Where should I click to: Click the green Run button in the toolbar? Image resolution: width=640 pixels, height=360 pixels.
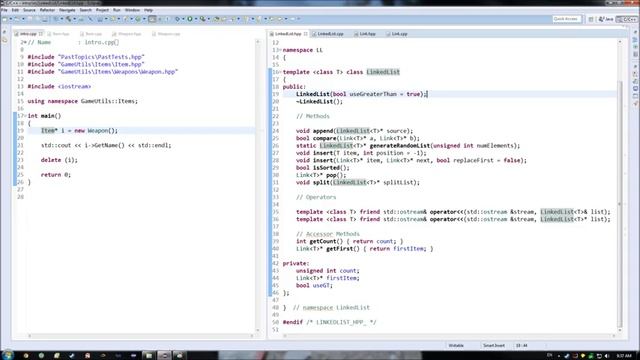190,19
